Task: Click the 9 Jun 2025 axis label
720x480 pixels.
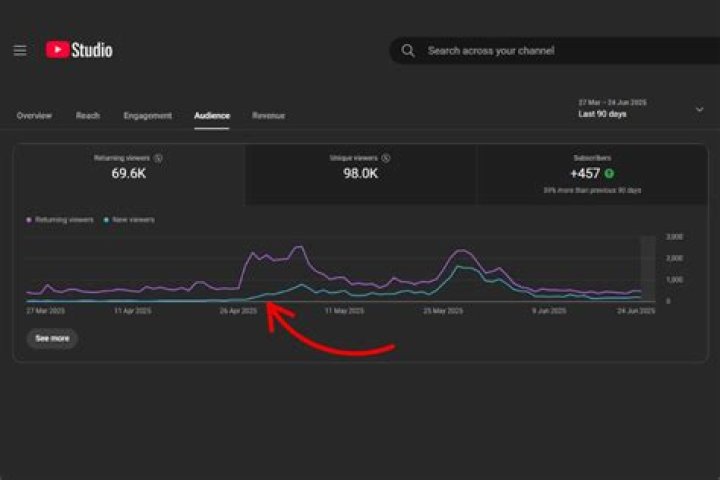Action: point(549,311)
